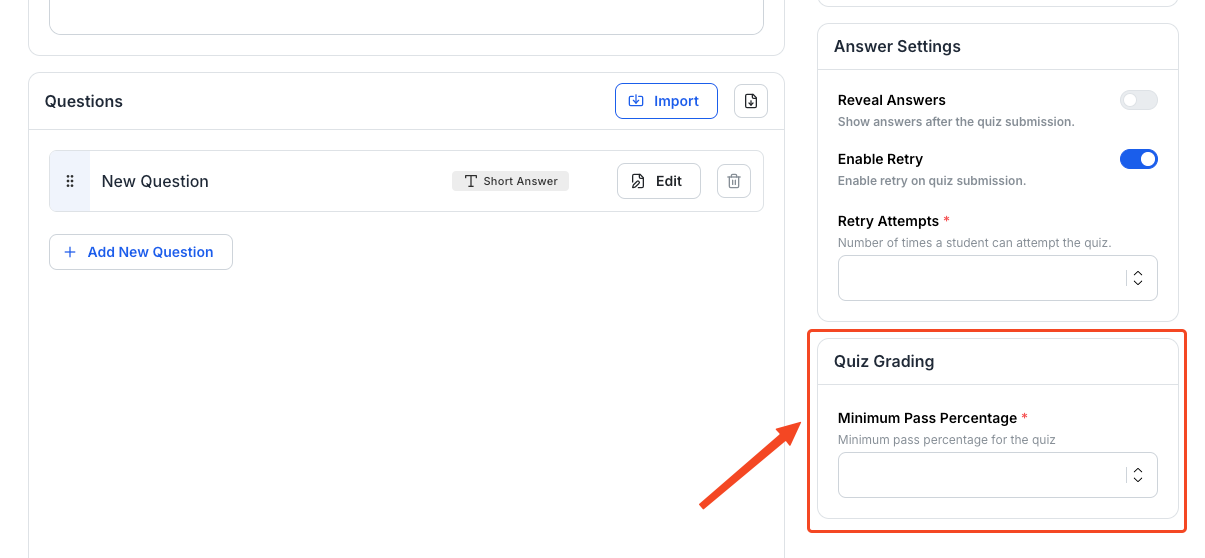Image resolution: width=1205 pixels, height=558 pixels.
Task: Delete New Question with the trash icon
Action: [734, 181]
